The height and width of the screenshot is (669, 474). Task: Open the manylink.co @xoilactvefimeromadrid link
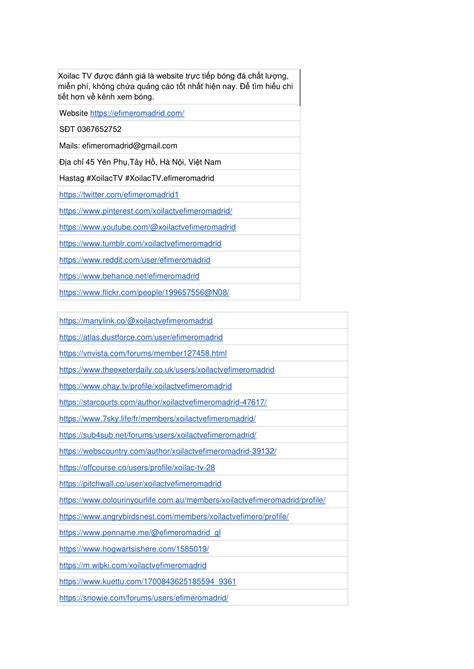(x=136, y=321)
